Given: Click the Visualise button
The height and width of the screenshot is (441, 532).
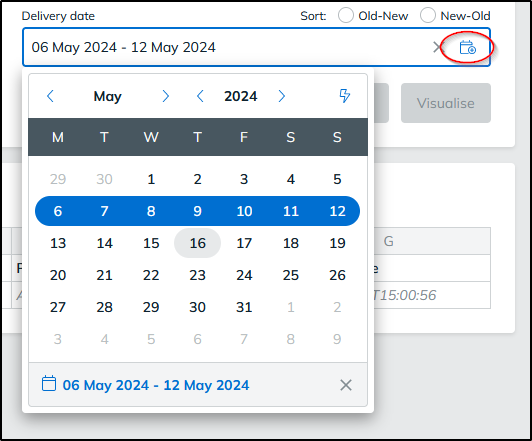Looking at the screenshot, I should point(446,103).
